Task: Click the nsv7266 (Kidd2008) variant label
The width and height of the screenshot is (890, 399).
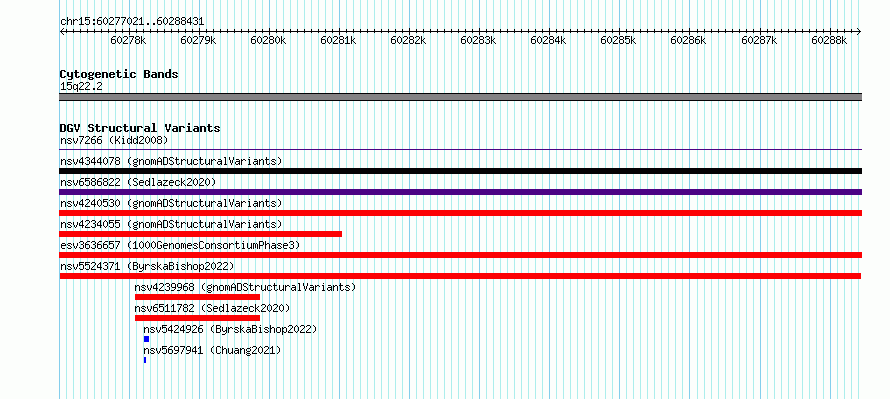Action: [114, 140]
